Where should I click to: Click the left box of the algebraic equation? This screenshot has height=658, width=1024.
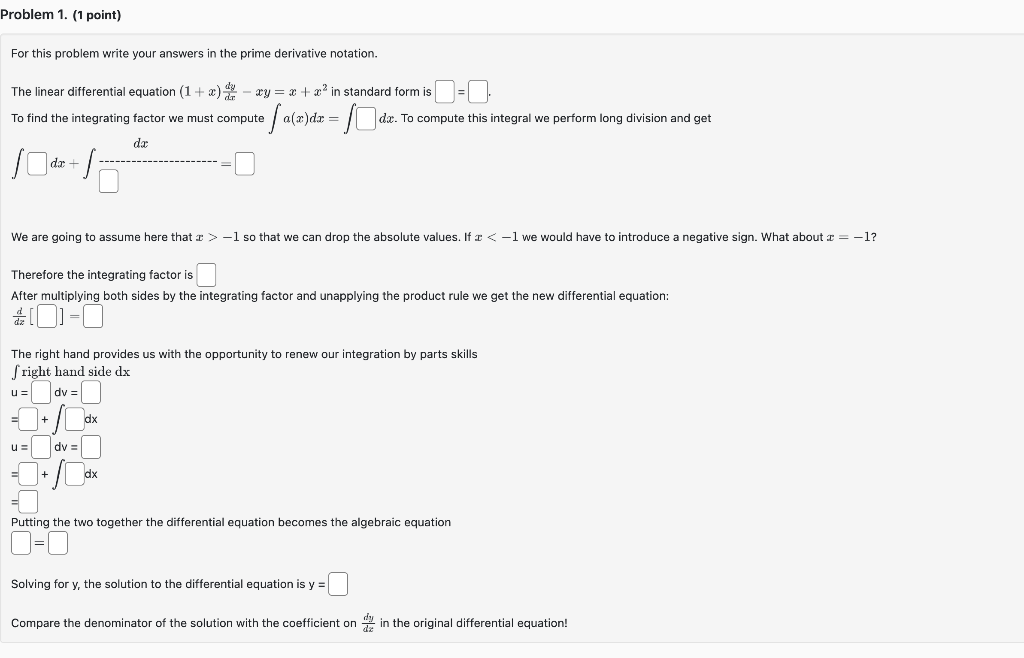(x=20, y=542)
